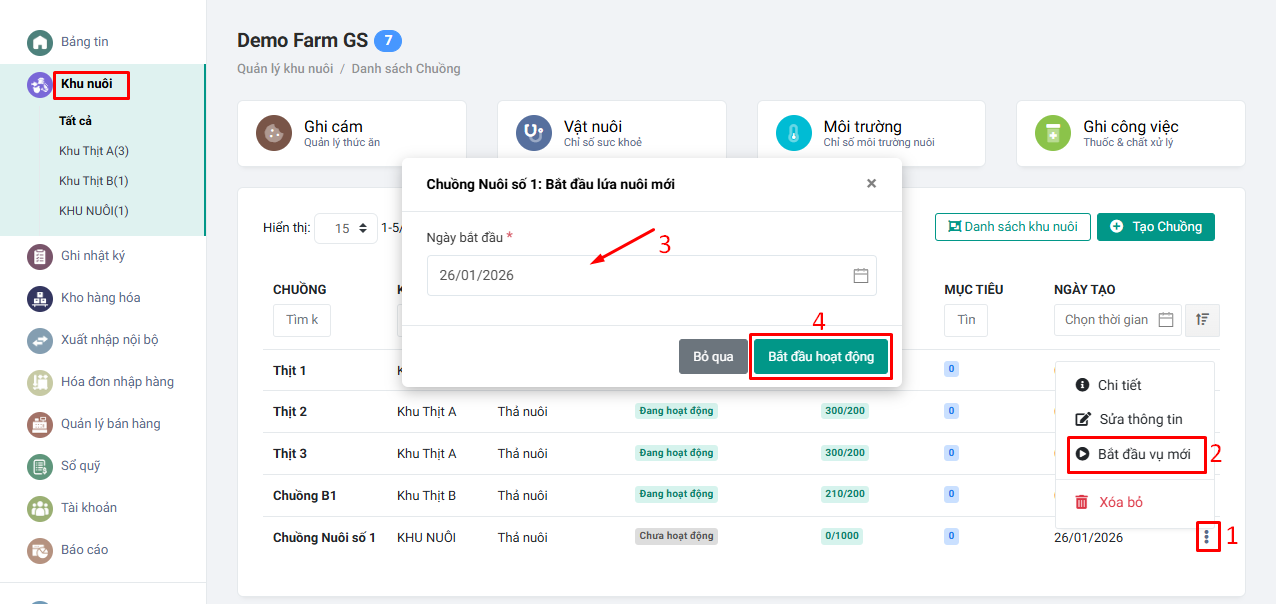
Task: Click the Tìm k search field under CHUỒNG
Action: [301, 320]
